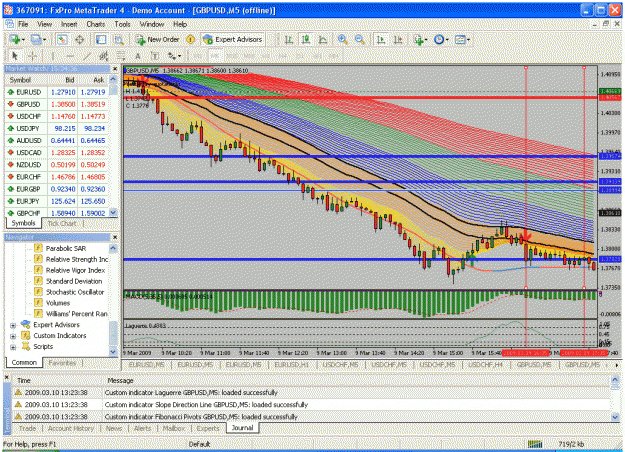The image size is (625, 452).
Task: Open the Journal terminal tab
Action: click(x=242, y=428)
